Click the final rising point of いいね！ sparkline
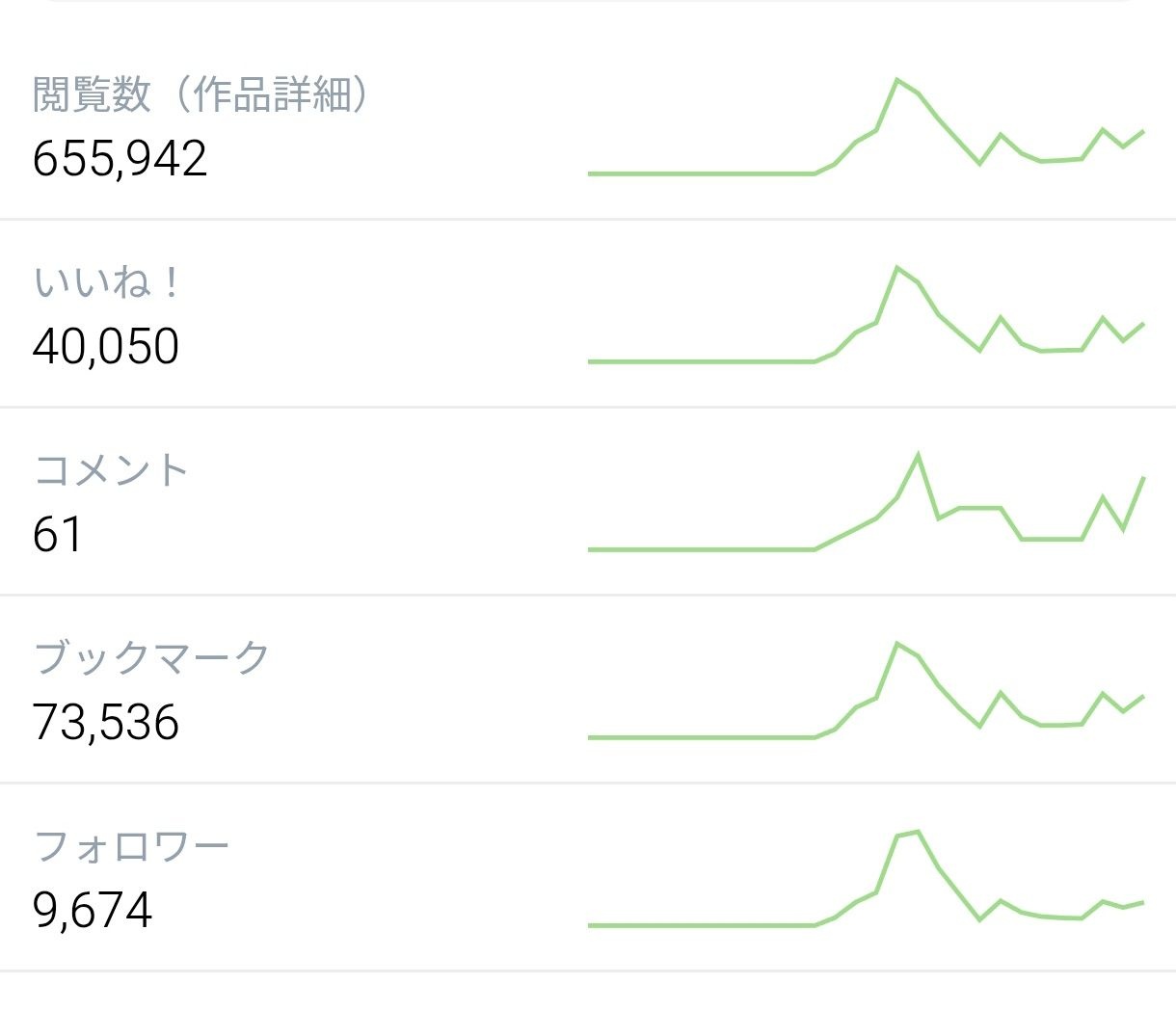The image size is (1176, 1010). click(1142, 325)
